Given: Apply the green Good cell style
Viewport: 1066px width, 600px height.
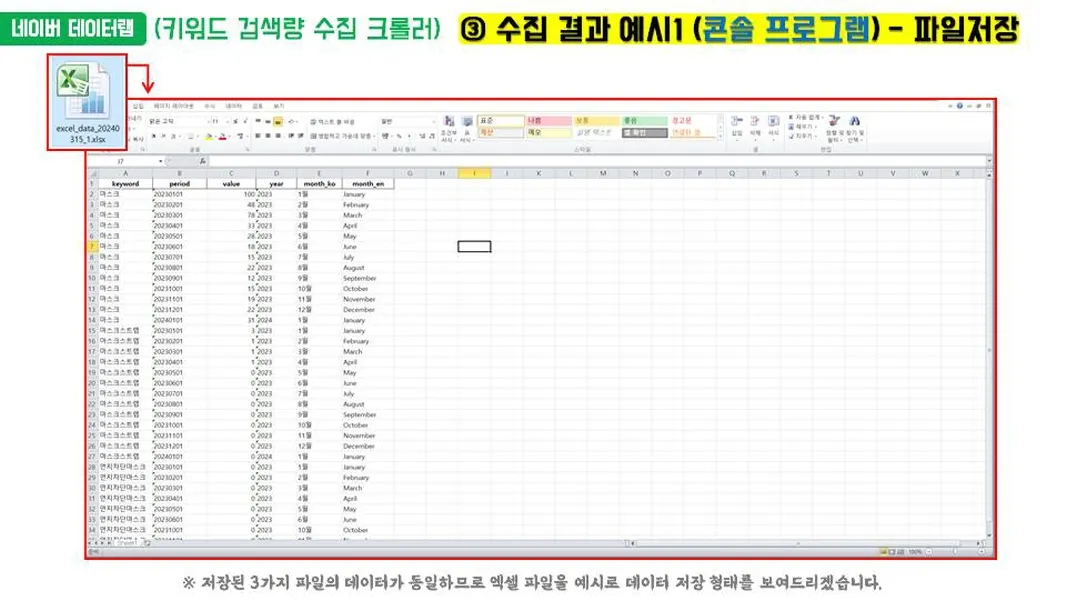Looking at the screenshot, I should [x=645, y=121].
